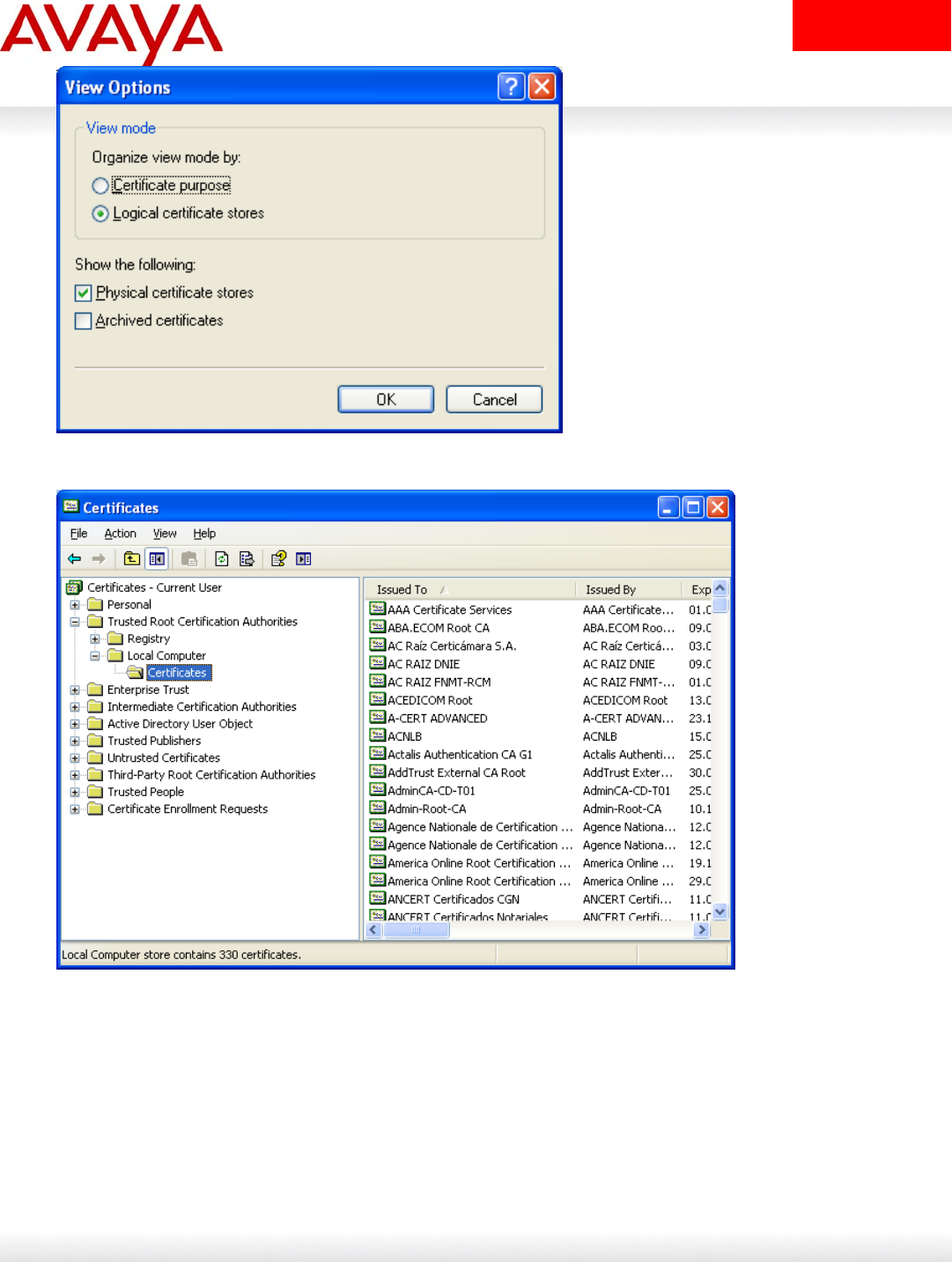Select the Actalis Authentication CA G1 row

click(540, 755)
